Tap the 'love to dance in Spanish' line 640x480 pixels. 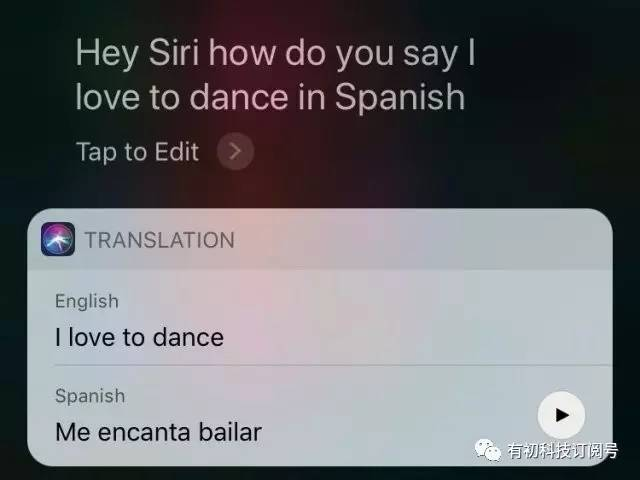[x=270, y=97]
